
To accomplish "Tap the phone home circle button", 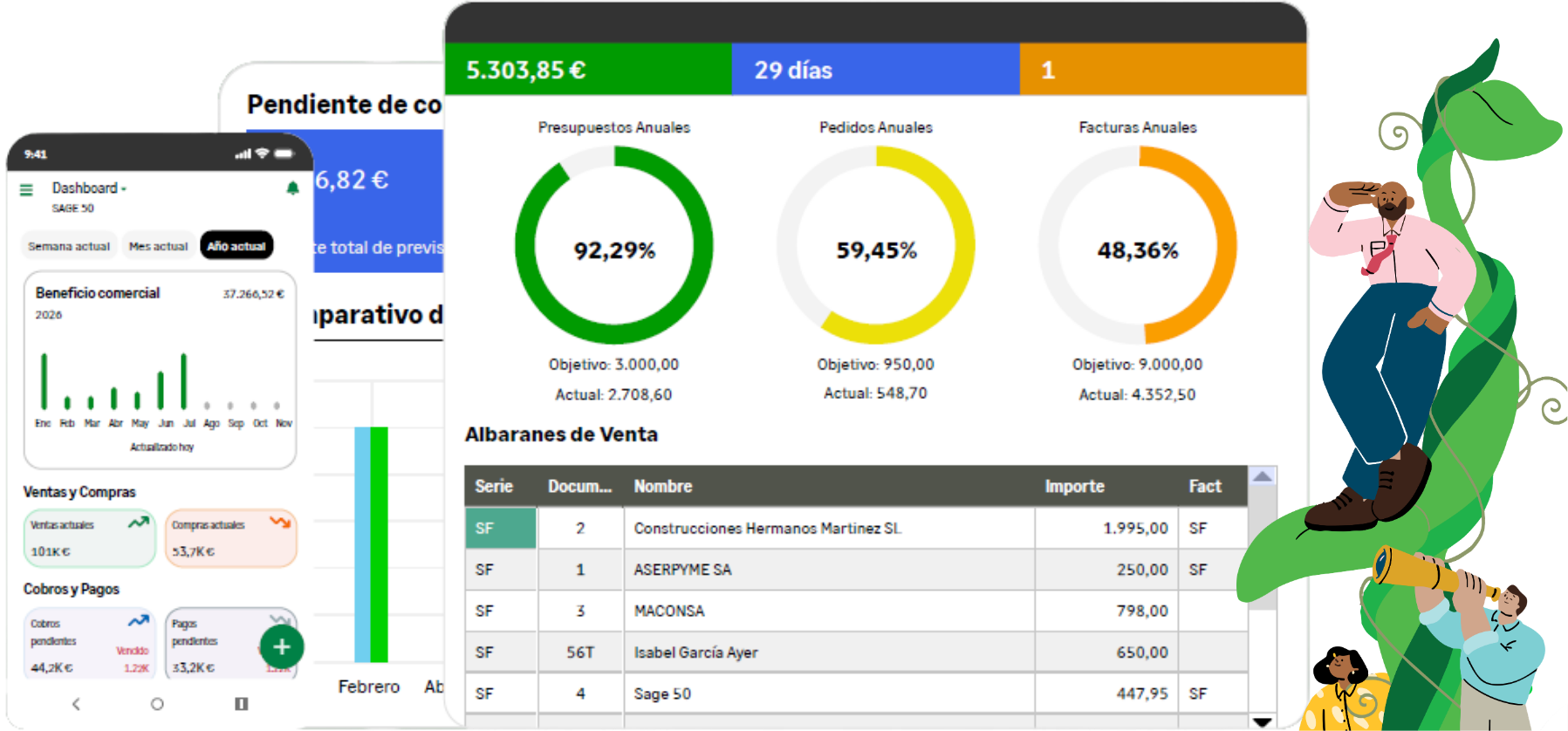I will click(157, 704).
